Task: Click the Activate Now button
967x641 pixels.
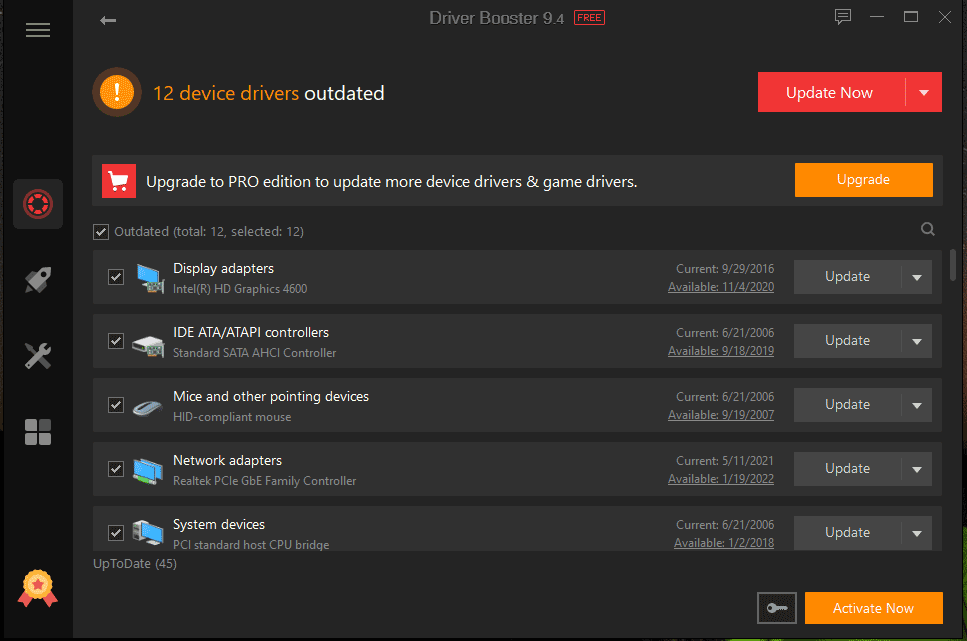Action: (873, 608)
